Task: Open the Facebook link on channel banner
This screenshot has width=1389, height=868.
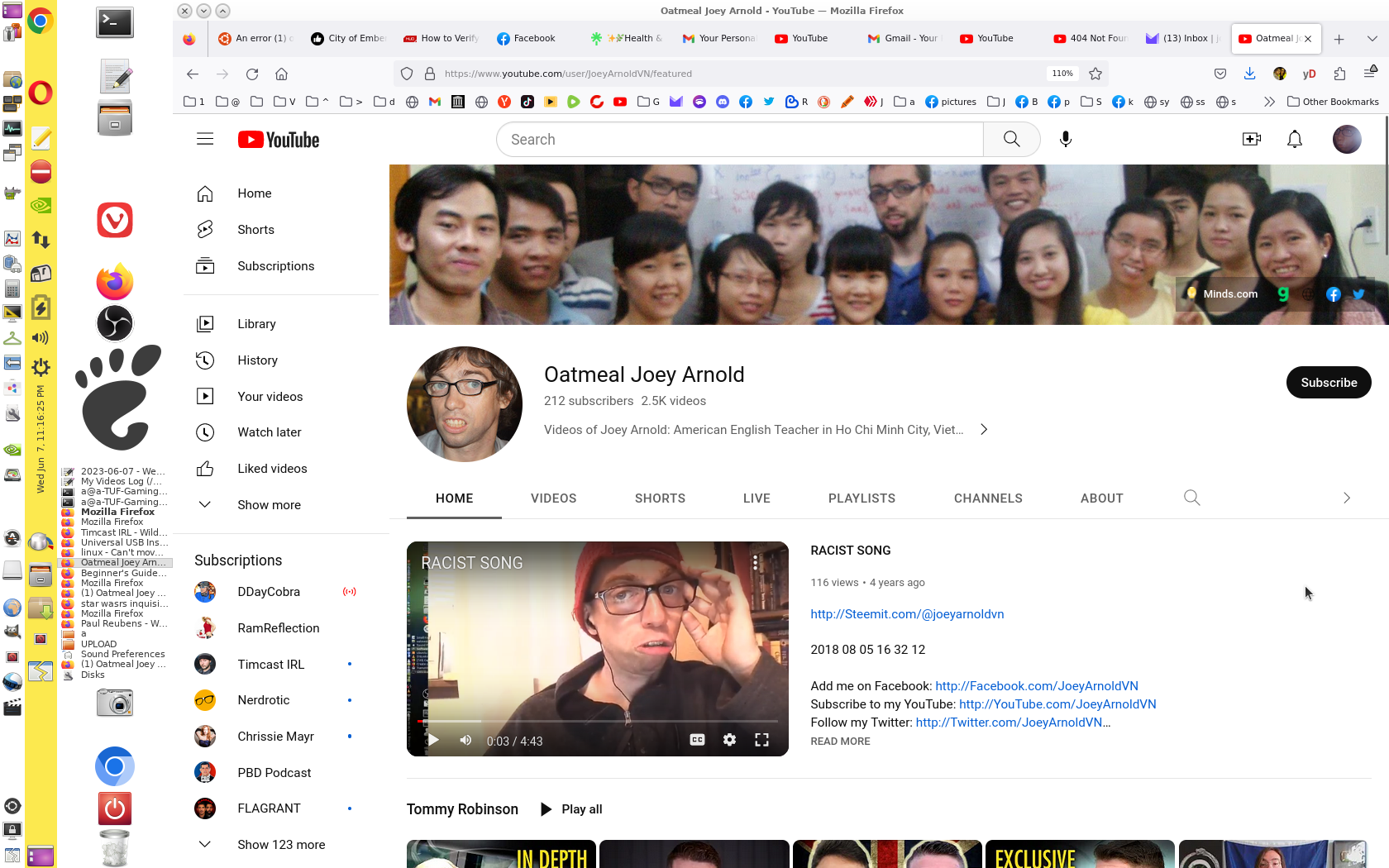Action: (1333, 294)
